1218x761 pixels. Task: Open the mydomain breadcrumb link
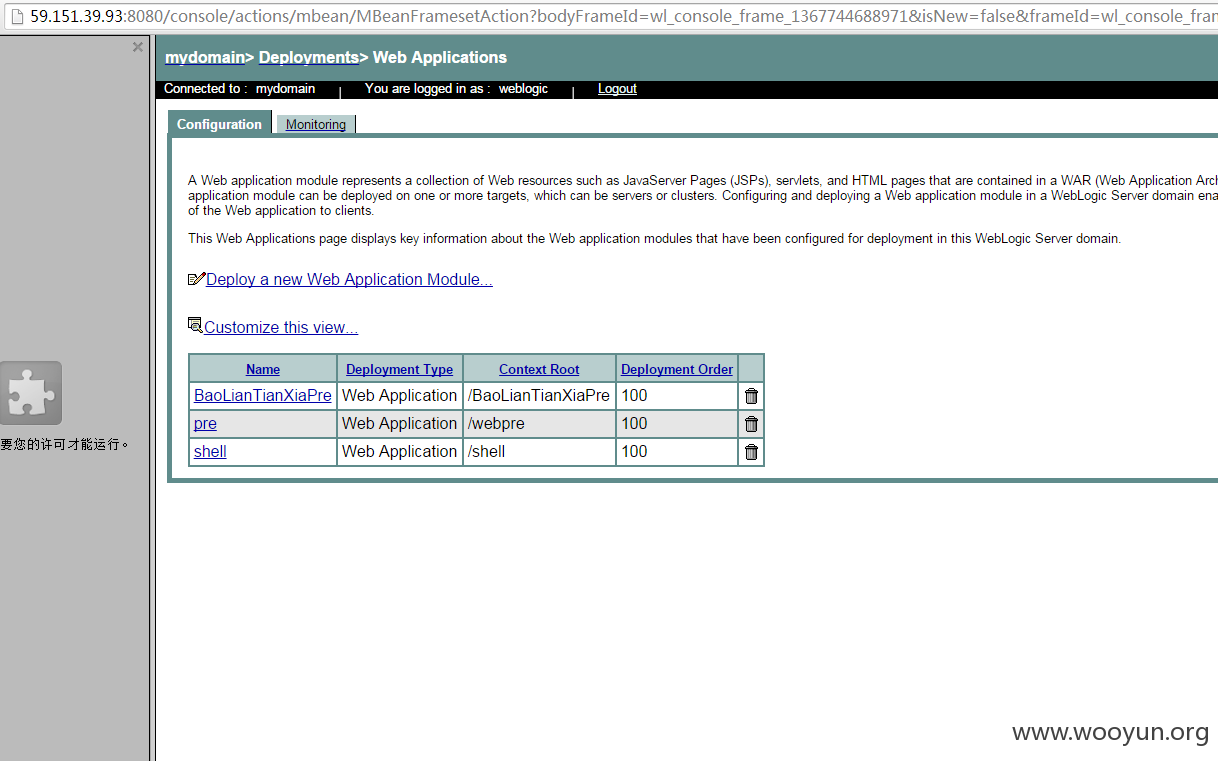pos(205,57)
